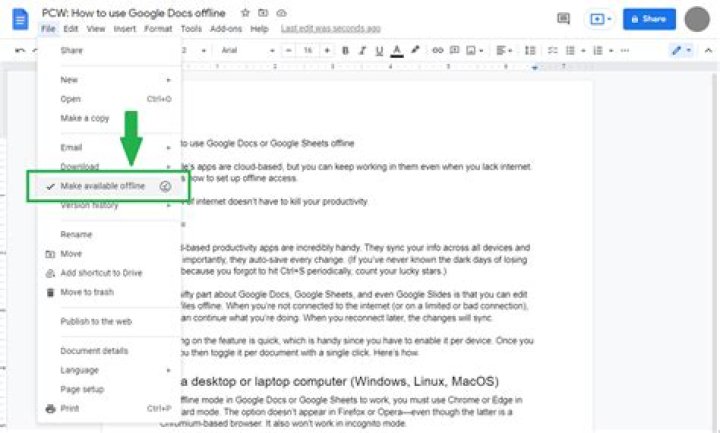Screen dimensions: 720x433
Task: Open the highlight color tool
Action: point(415,50)
